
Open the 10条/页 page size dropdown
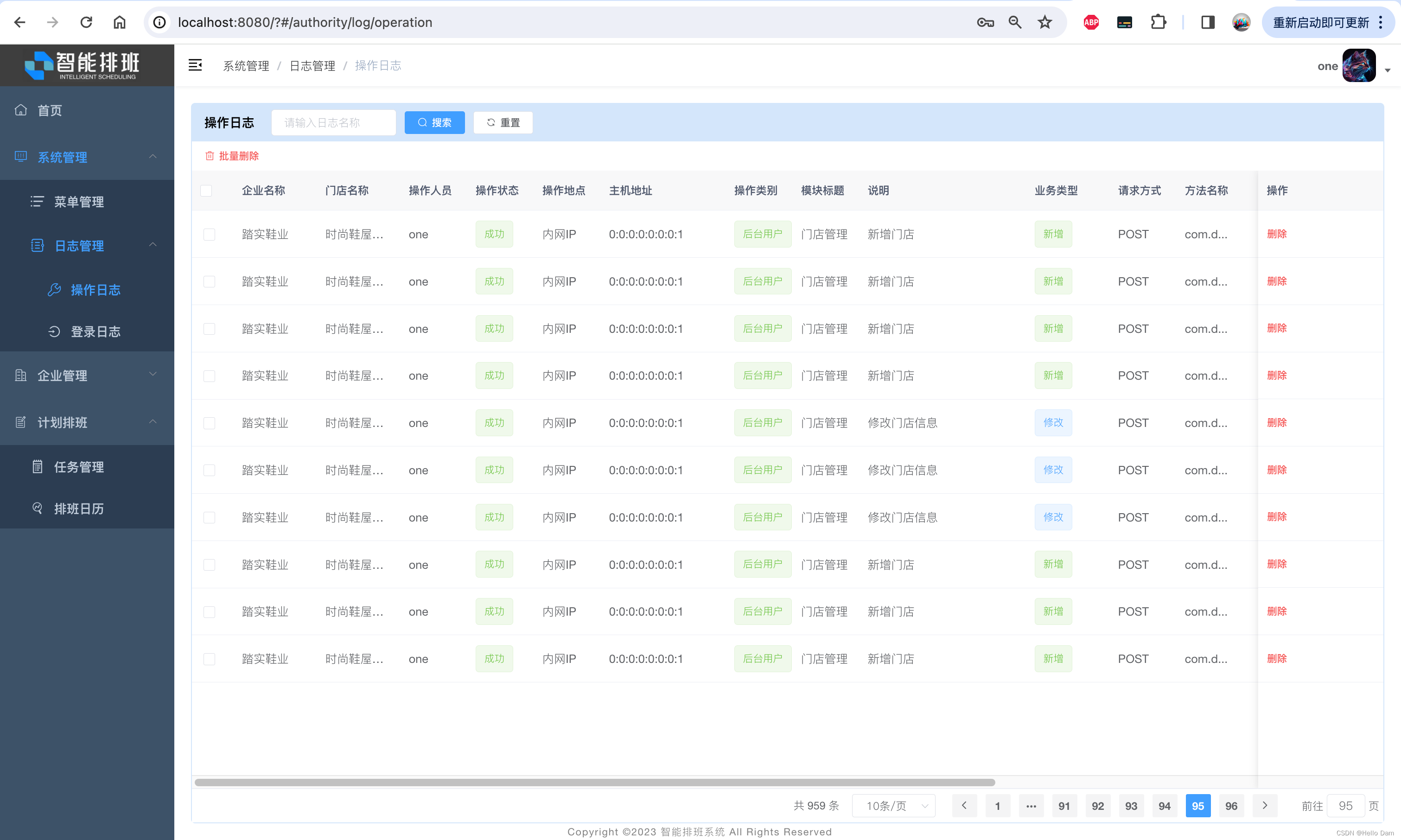pos(893,806)
